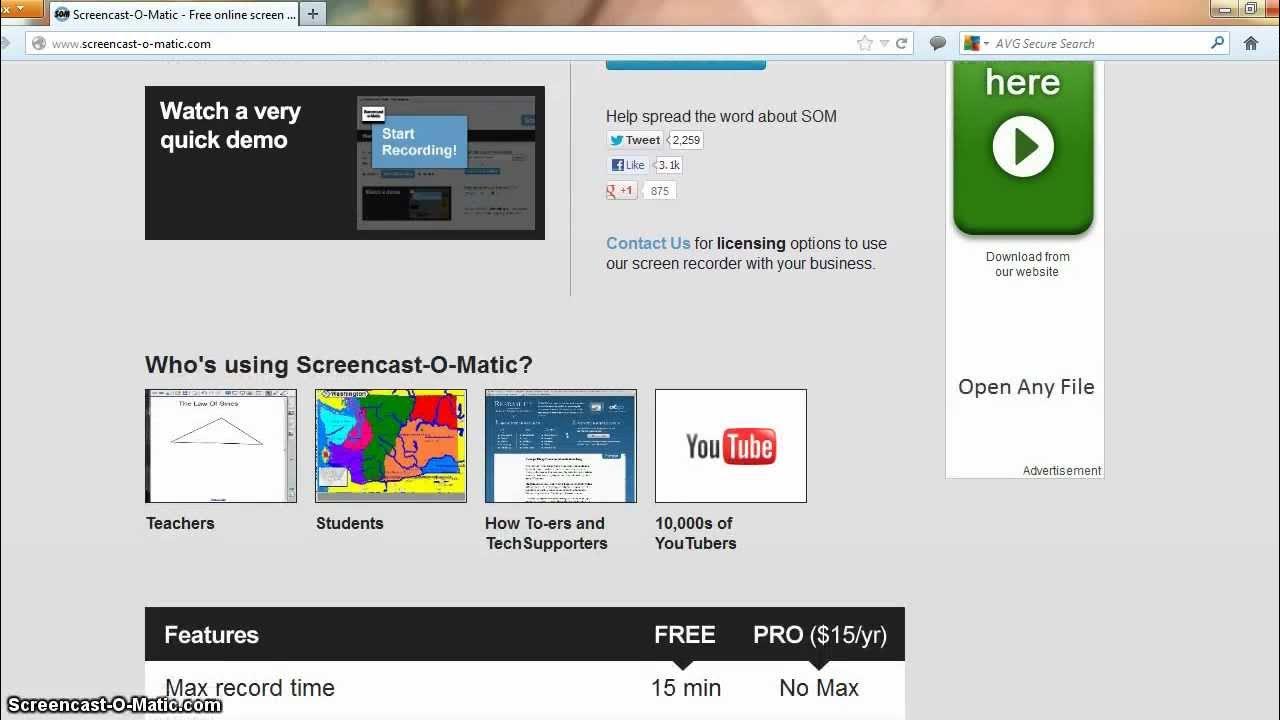Follow the Contact Us link

[648, 243]
